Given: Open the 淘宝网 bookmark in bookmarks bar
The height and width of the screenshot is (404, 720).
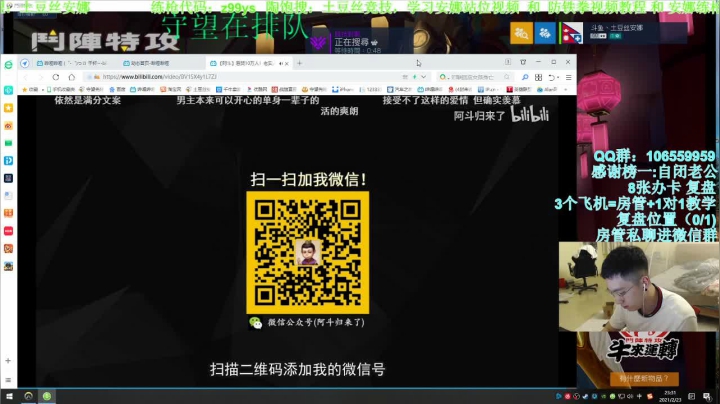Looking at the screenshot, I should [170, 90].
